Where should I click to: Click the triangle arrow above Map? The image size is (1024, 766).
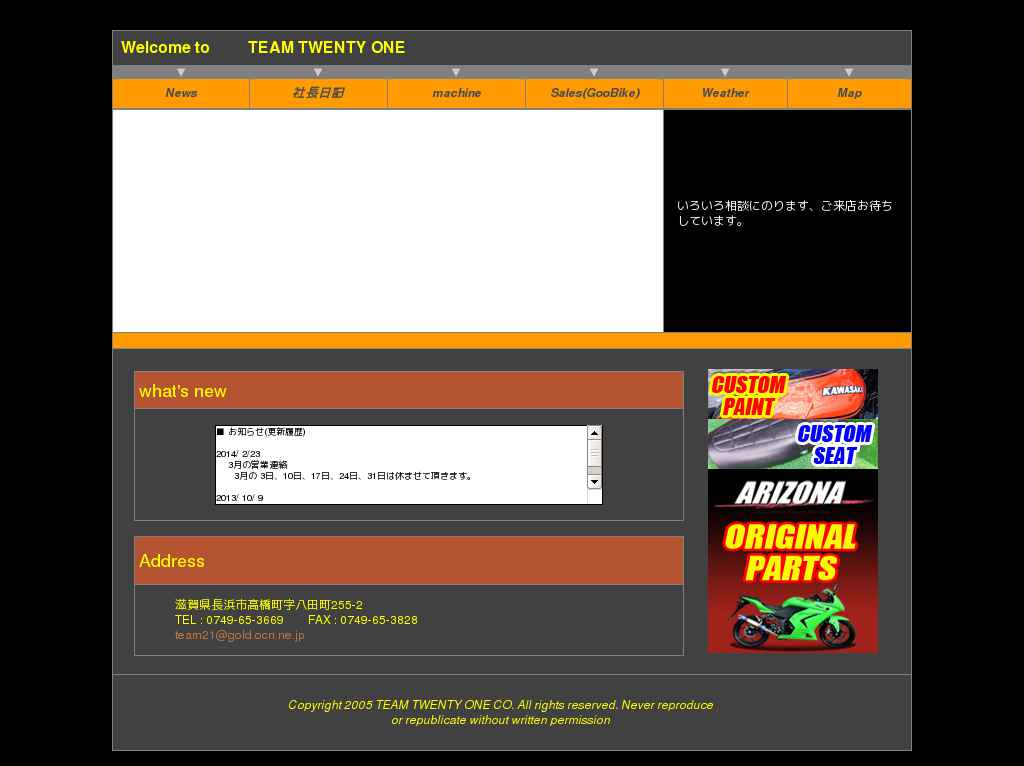tap(849, 72)
